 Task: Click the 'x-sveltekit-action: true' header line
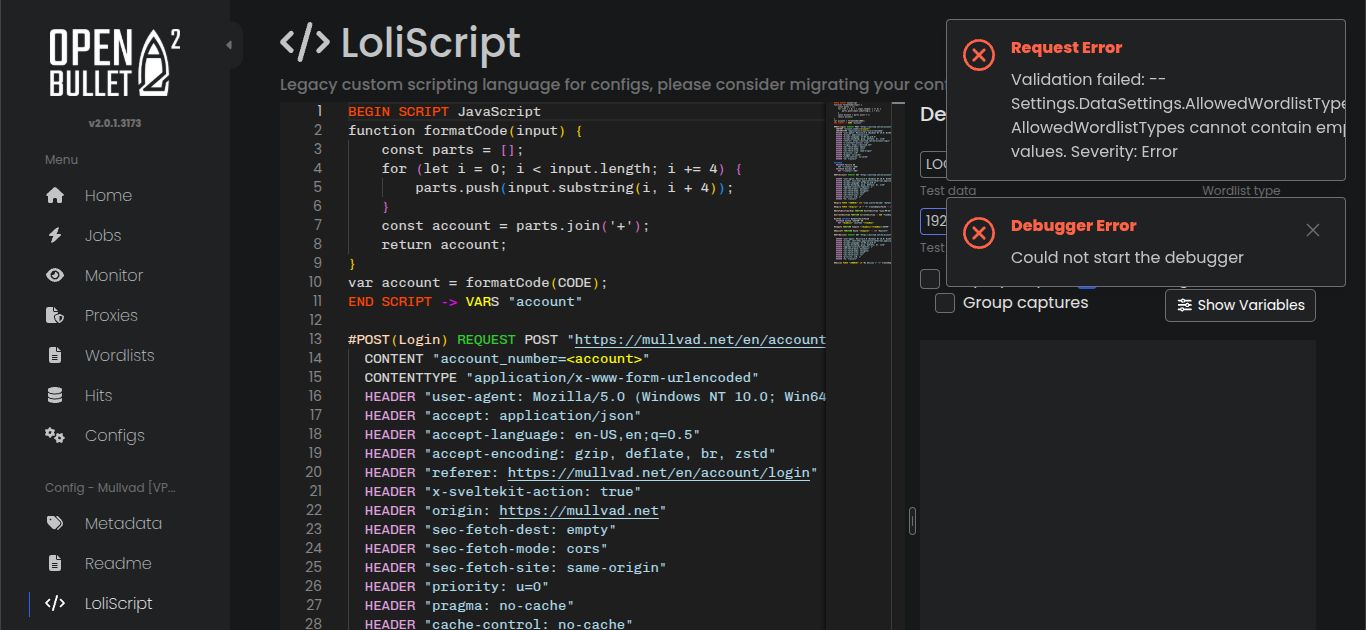coord(503,491)
